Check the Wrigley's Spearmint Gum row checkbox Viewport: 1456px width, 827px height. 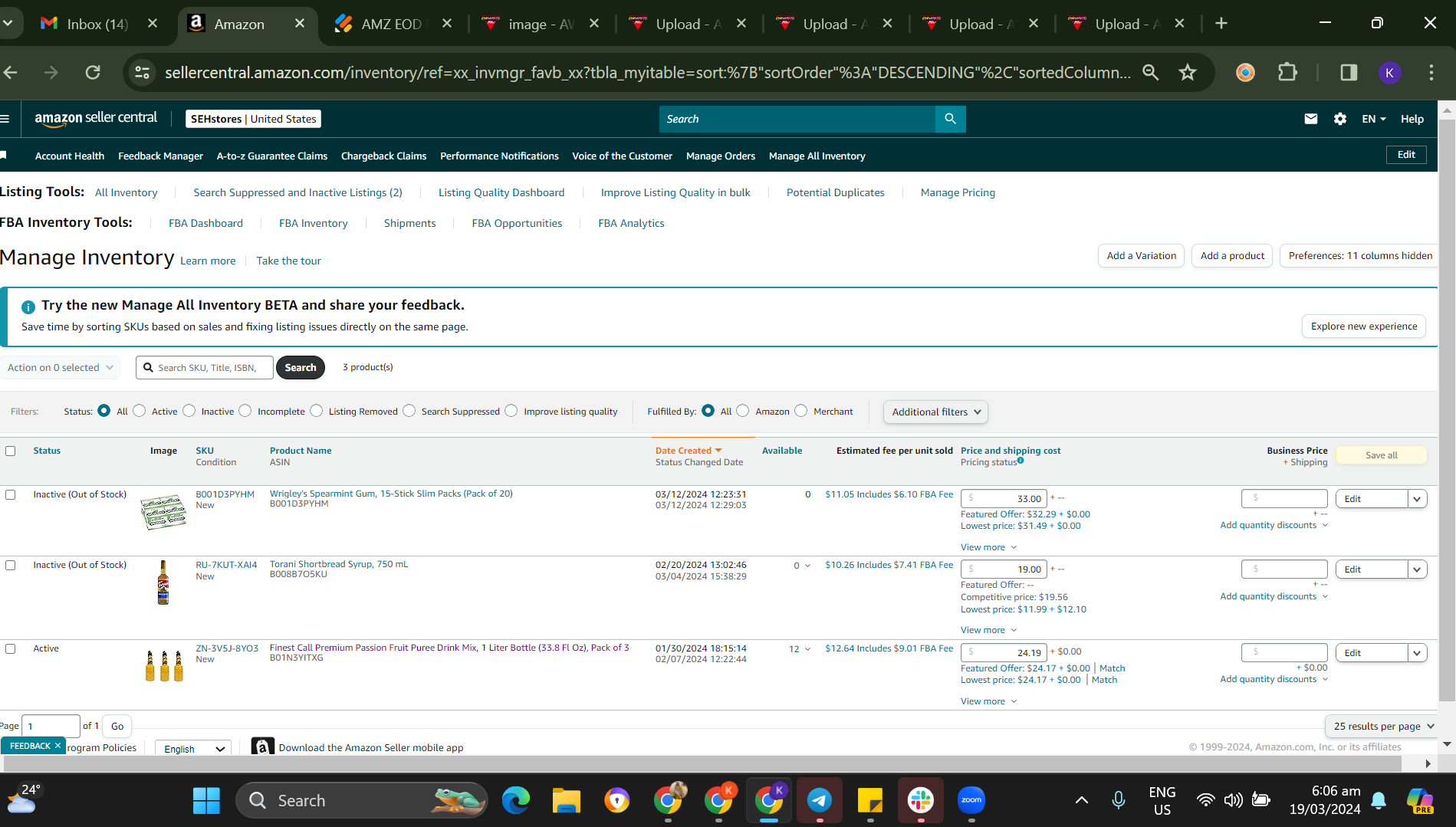tap(11, 494)
